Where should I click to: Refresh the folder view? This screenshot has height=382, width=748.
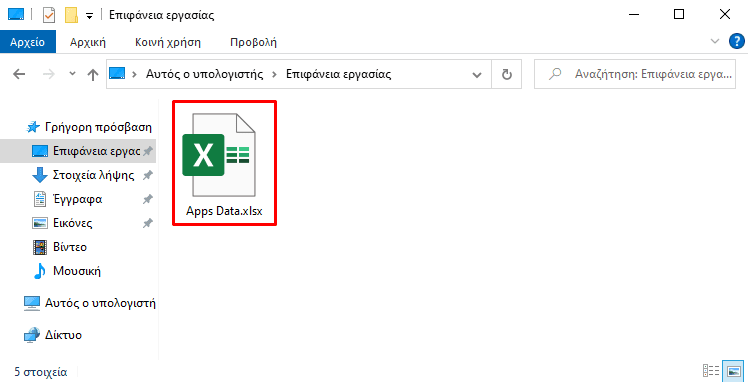(x=507, y=74)
